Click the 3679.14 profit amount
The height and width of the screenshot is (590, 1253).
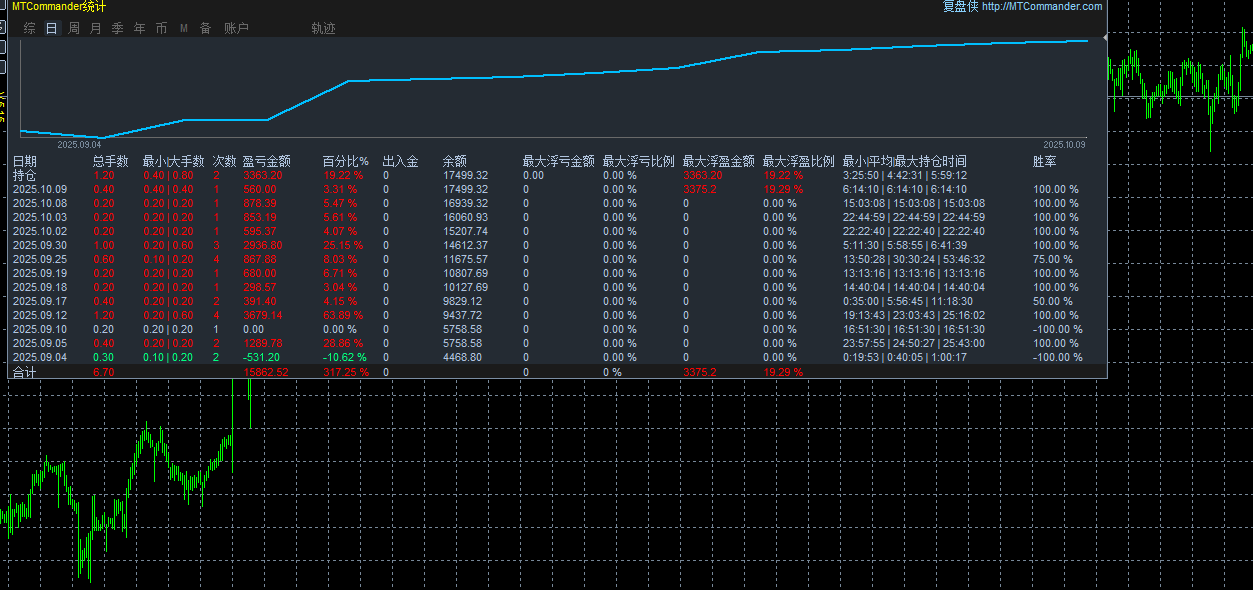tap(262, 315)
